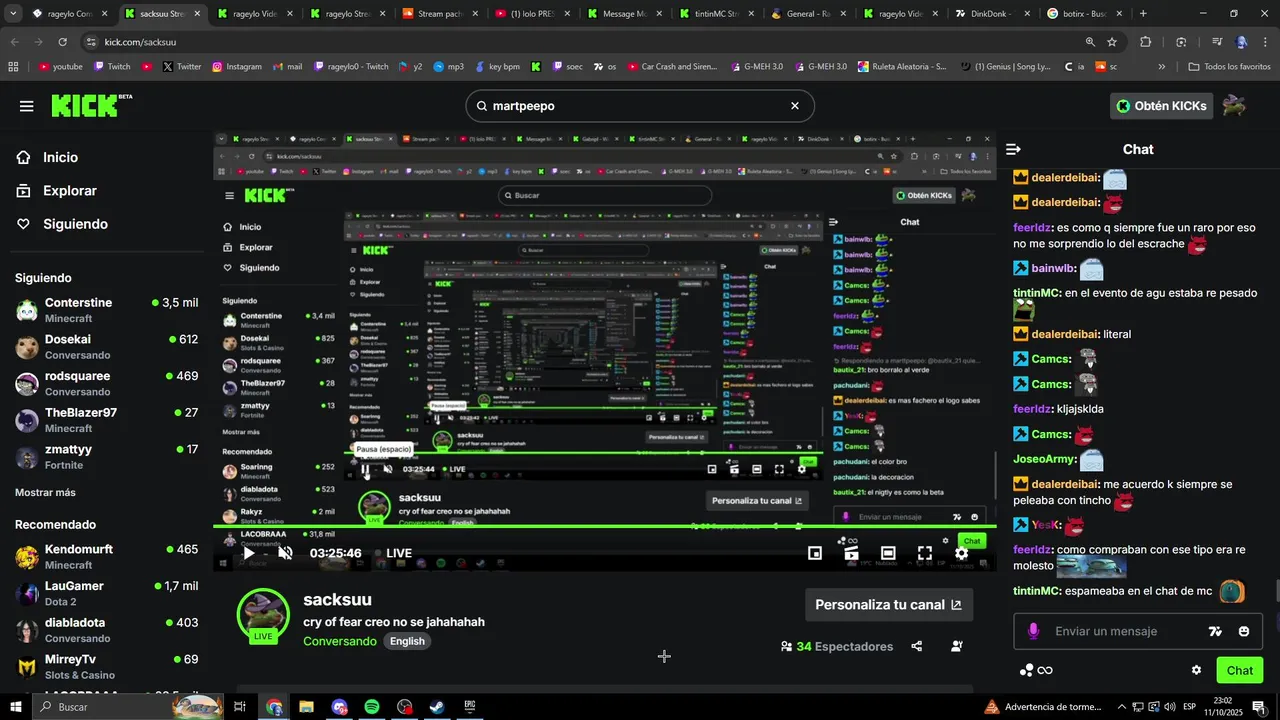This screenshot has height=720, width=1280.
Task: Go to Inicio in the sidebar
Action: click(x=60, y=158)
